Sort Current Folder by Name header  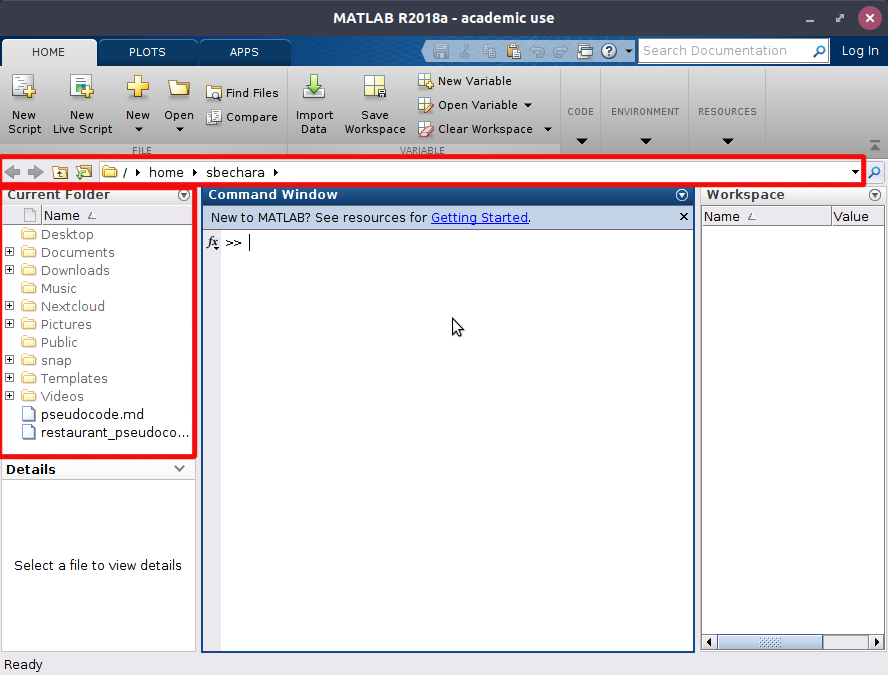[116, 216]
